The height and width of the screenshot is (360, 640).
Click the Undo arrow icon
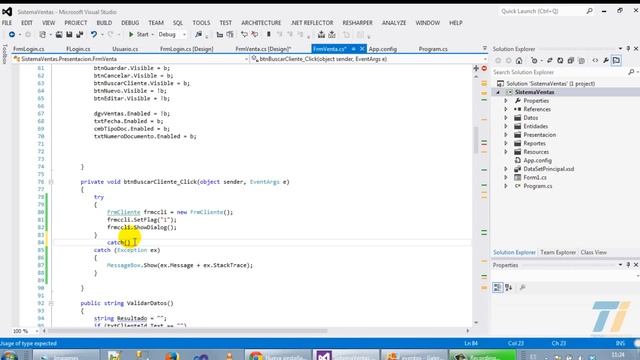(94, 35)
